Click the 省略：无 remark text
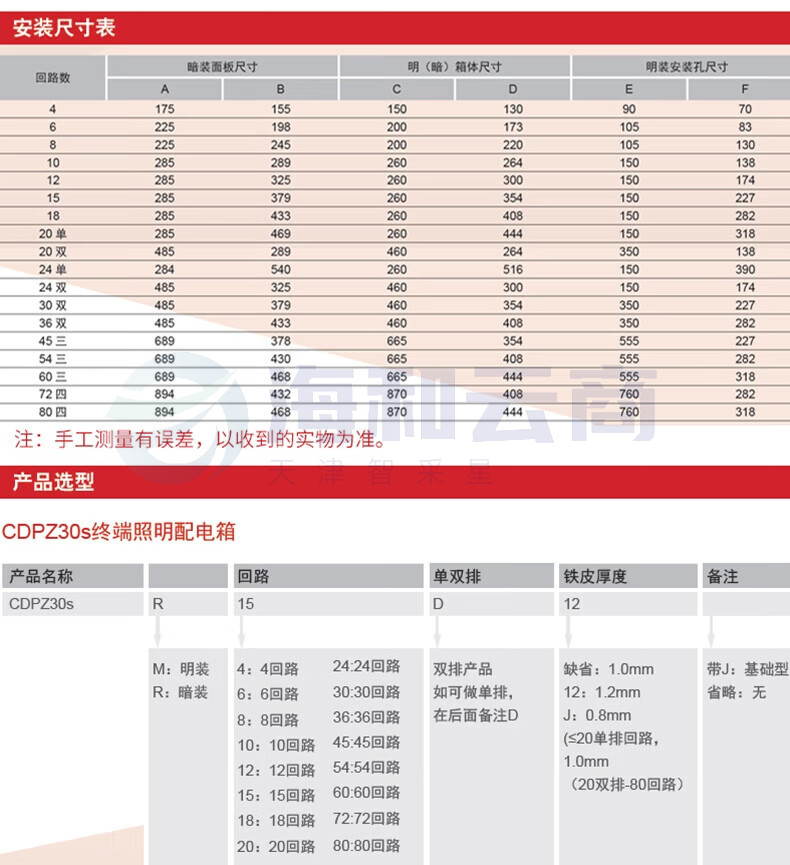The image size is (790, 865). [x=736, y=692]
